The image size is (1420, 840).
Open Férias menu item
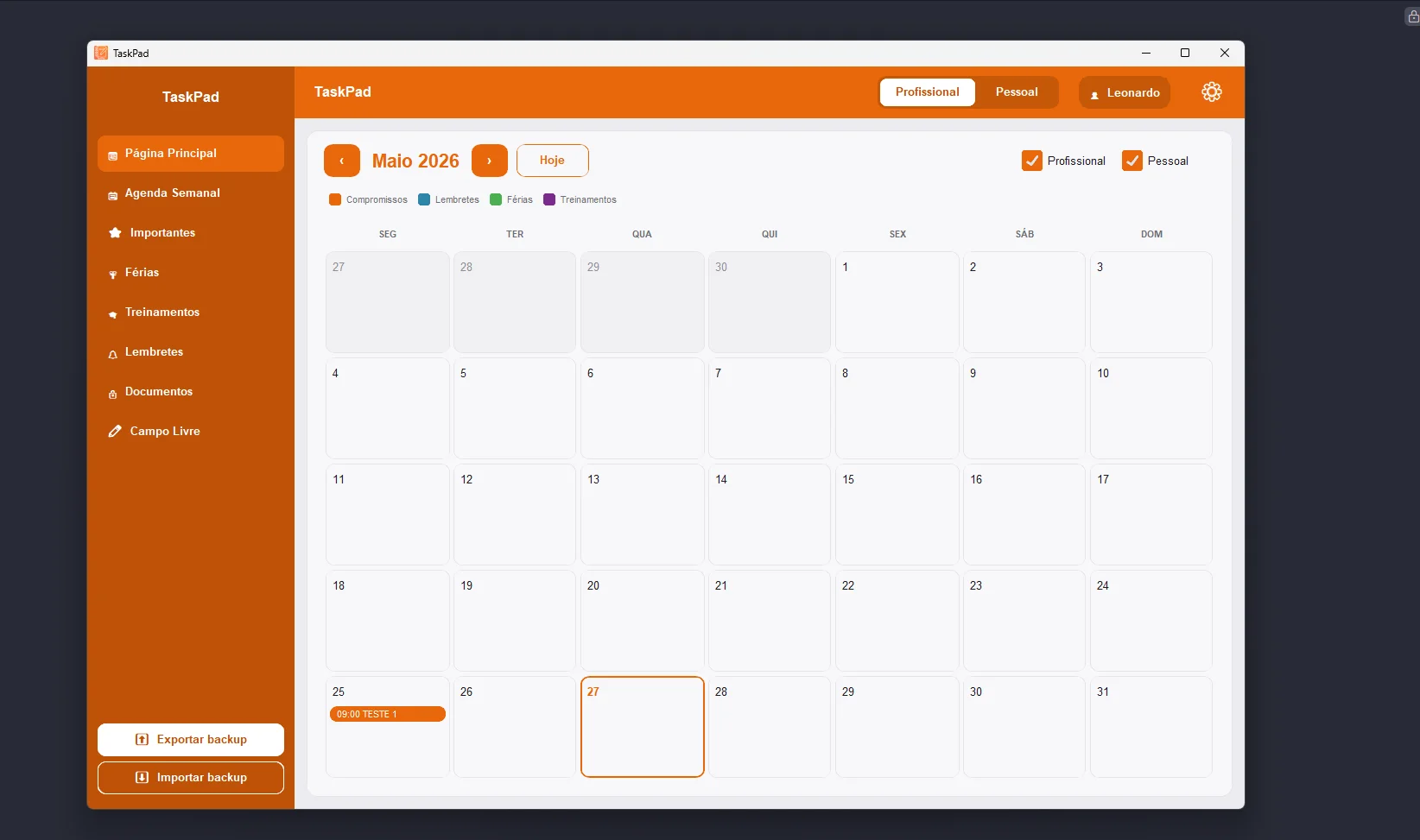(x=191, y=273)
